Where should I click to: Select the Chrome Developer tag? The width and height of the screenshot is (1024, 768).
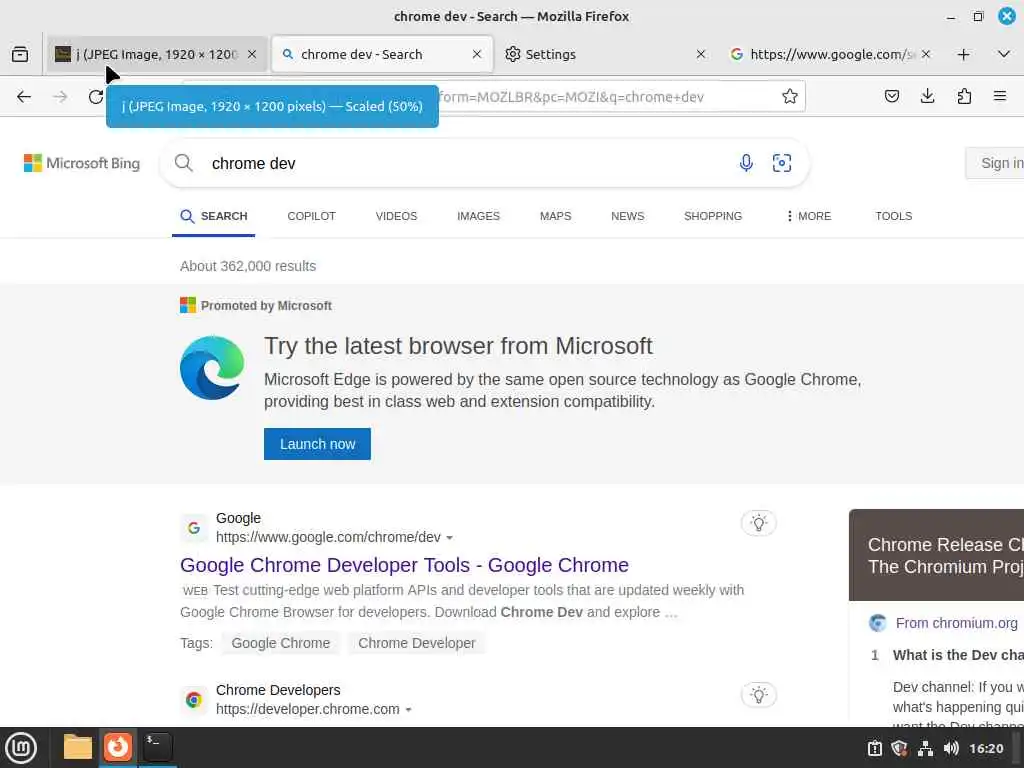[417, 643]
